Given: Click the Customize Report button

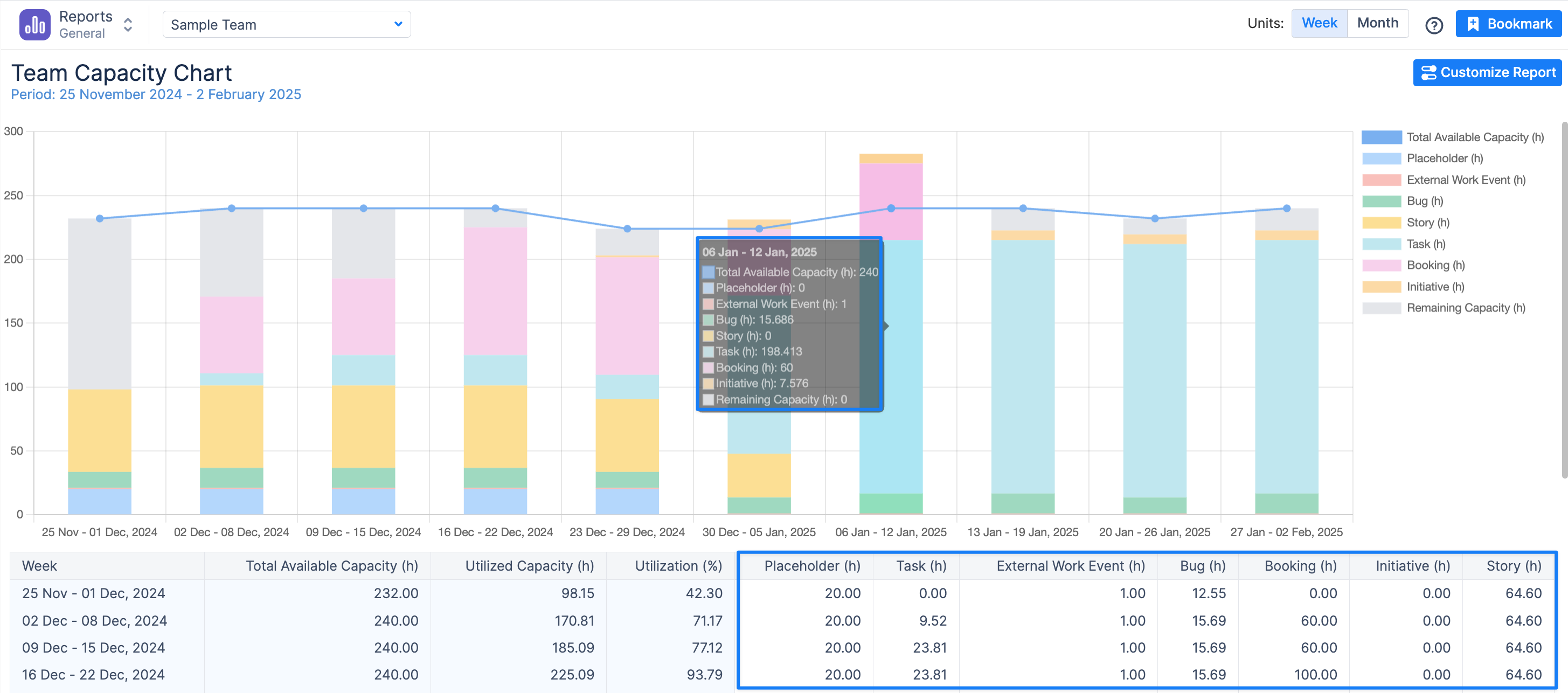Looking at the screenshot, I should [x=1487, y=72].
